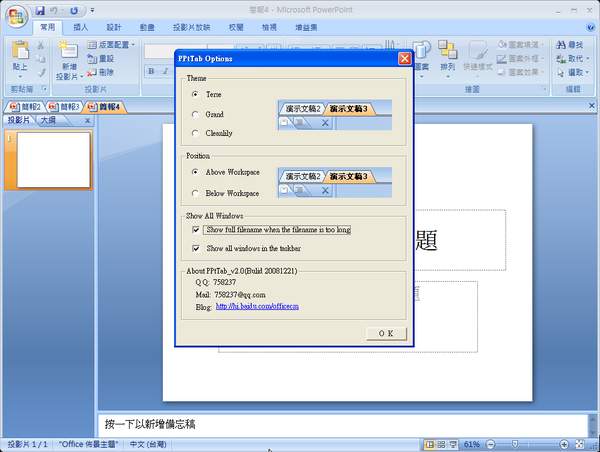Click the 61% zoom level
The width and height of the screenshot is (600, 452).
point(472,444)
